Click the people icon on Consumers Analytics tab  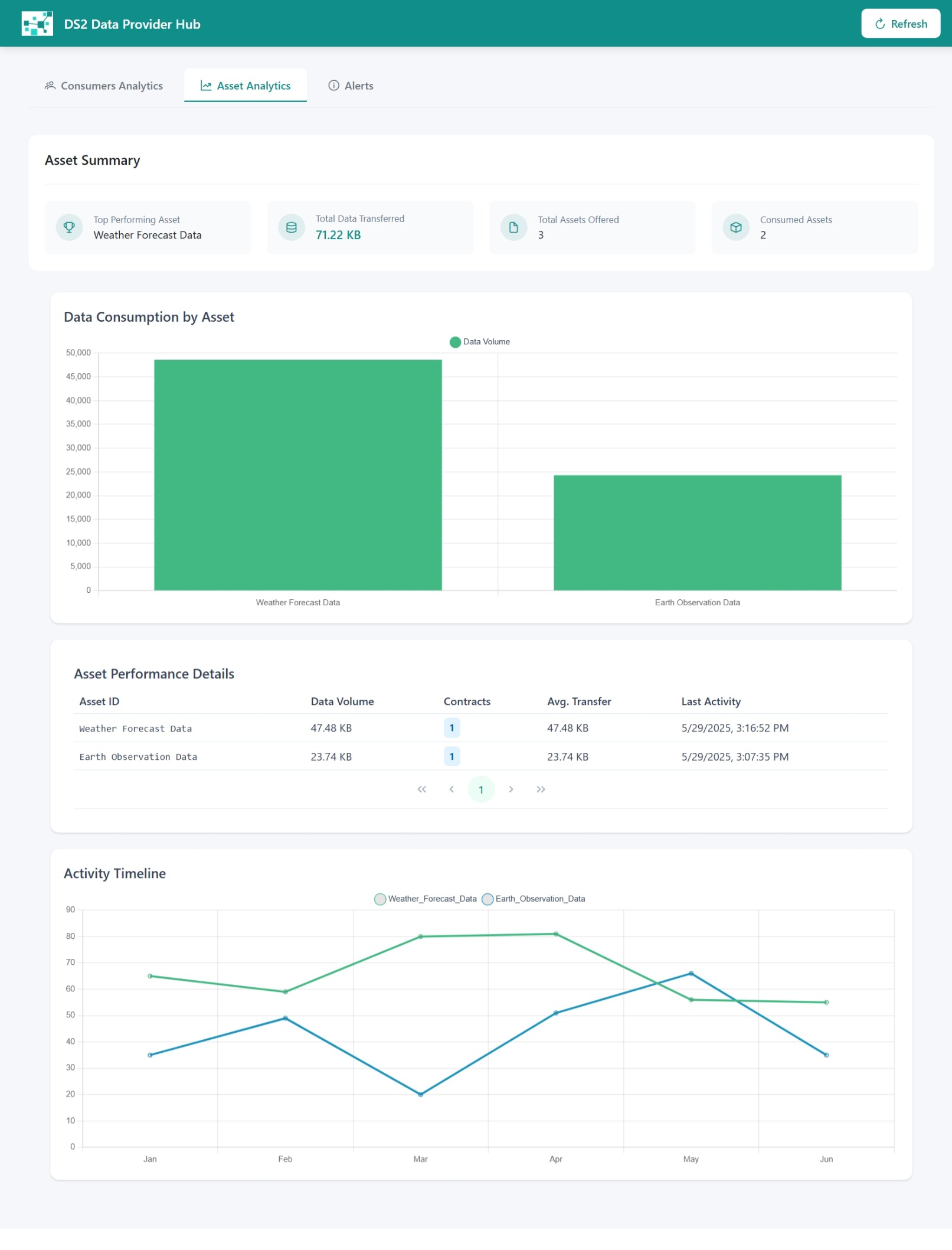(x=50, y=86)
